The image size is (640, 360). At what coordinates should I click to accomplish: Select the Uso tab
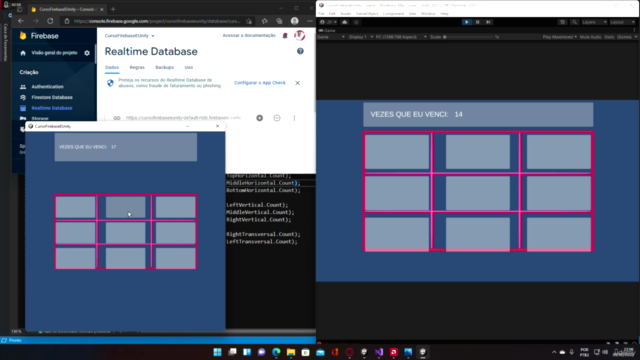coord(189,67)
